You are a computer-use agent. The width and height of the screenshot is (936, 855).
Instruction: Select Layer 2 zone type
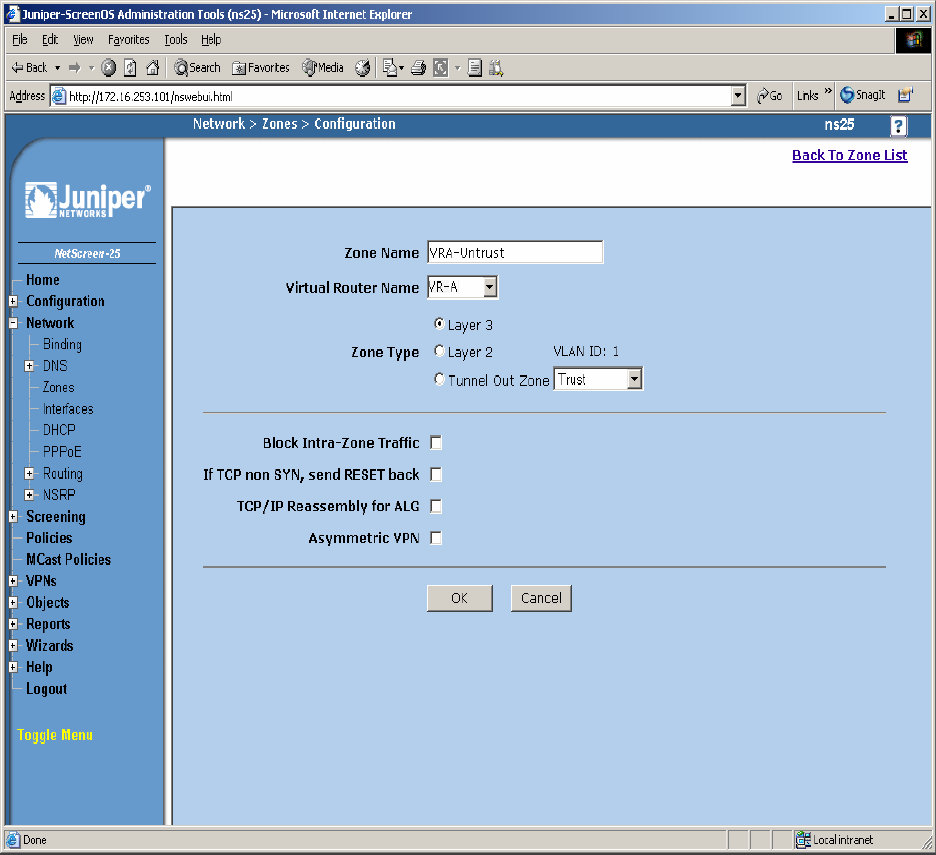pos(439,350)
